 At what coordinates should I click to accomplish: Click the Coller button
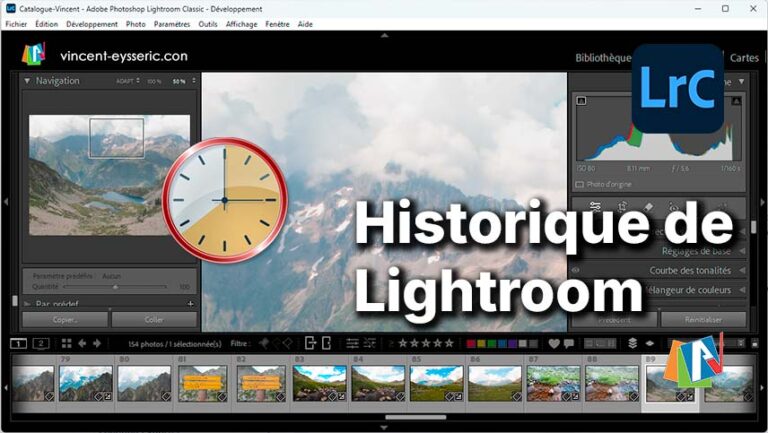click(x=154, y=320)
